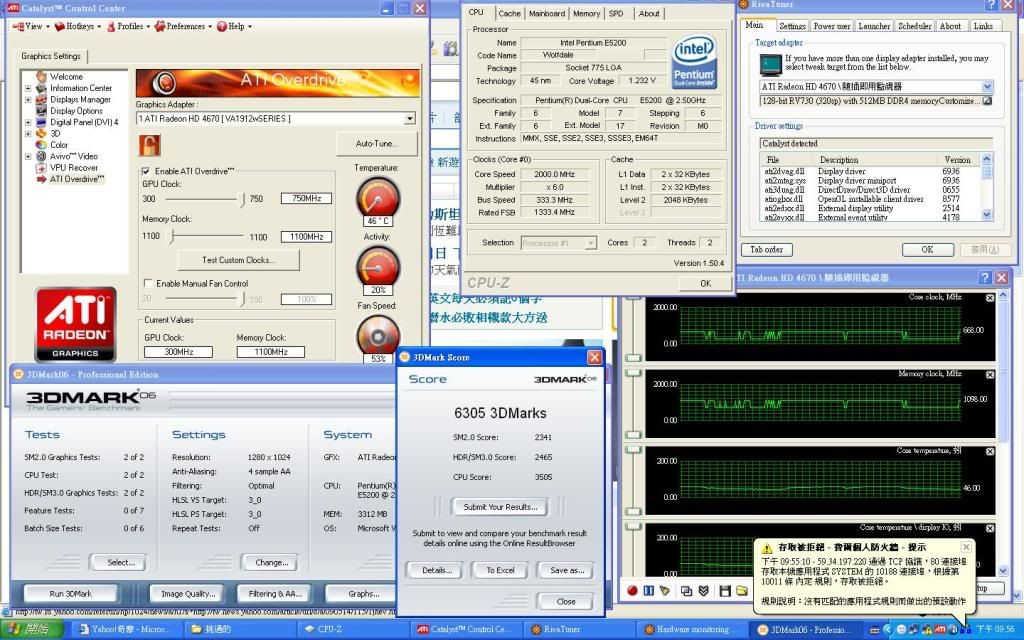Click the floppy disk save icon in monitoring toolbar
1024x640 pixels.
(x=725, y=590)
